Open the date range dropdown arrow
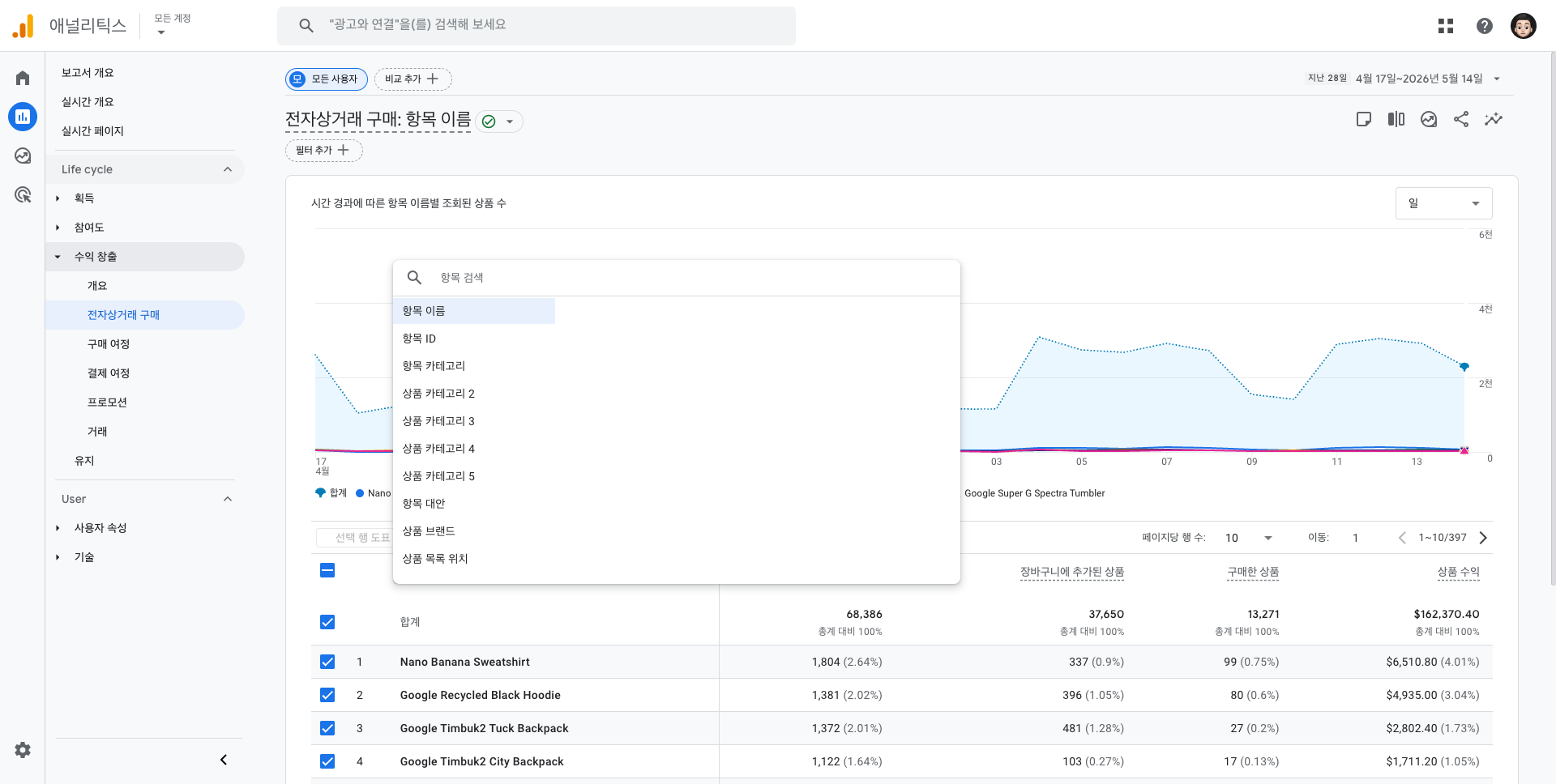The image size is (1556, 784). [x=1497, y=79]
